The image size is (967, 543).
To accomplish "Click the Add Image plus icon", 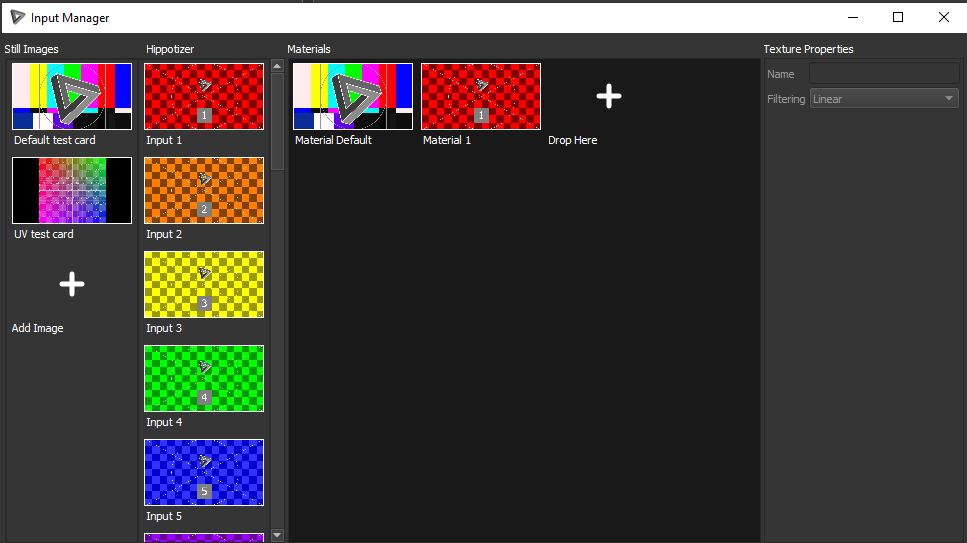I will pyautogui.click(x=72, y=284).
